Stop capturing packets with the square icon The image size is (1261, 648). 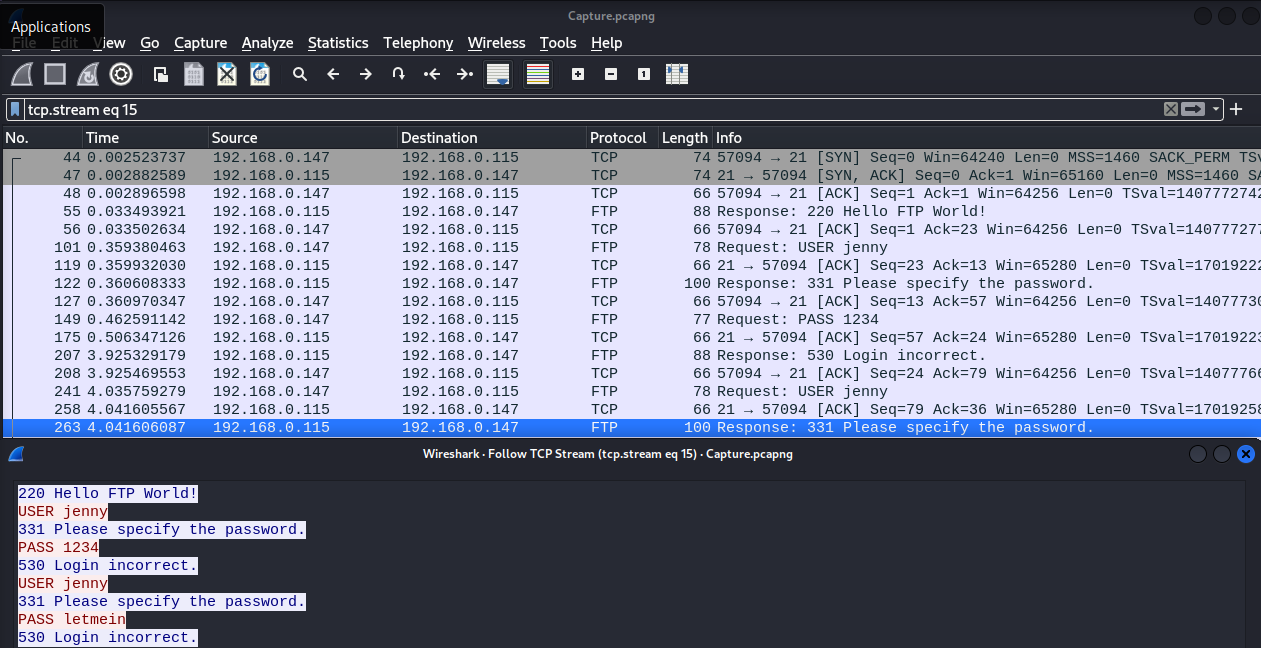tap(55, 74)
